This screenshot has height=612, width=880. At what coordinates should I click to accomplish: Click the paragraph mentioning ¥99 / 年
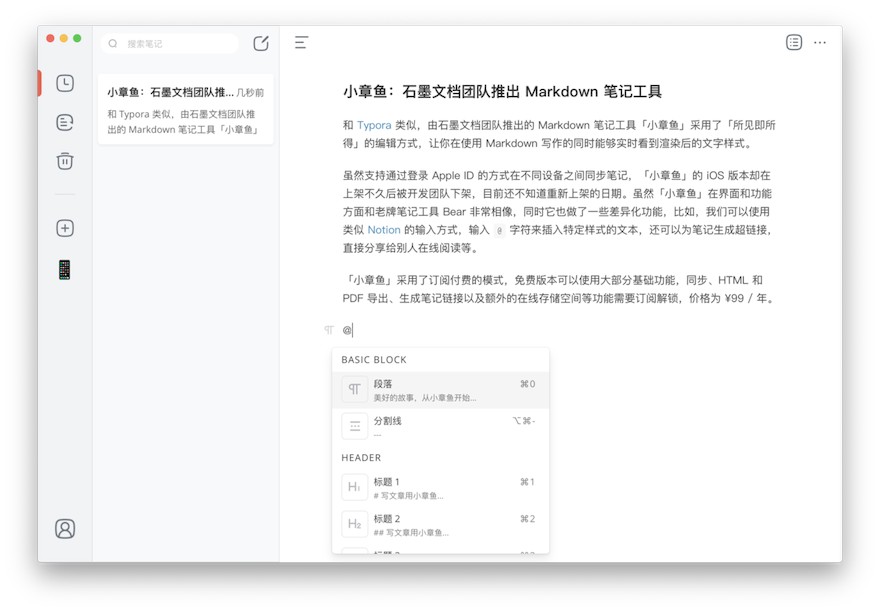(x=559, y=289)
